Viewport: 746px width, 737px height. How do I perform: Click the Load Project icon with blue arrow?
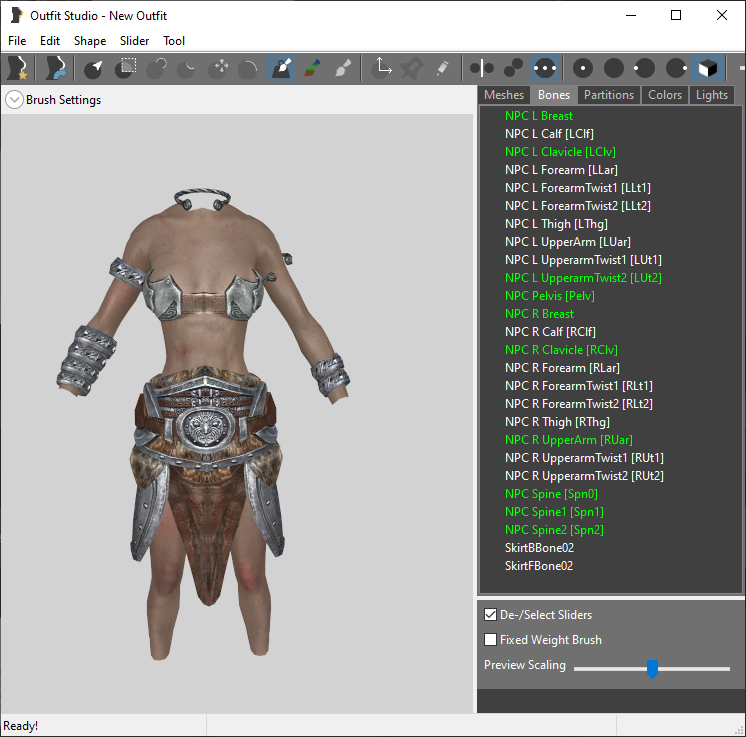[56, 68]
